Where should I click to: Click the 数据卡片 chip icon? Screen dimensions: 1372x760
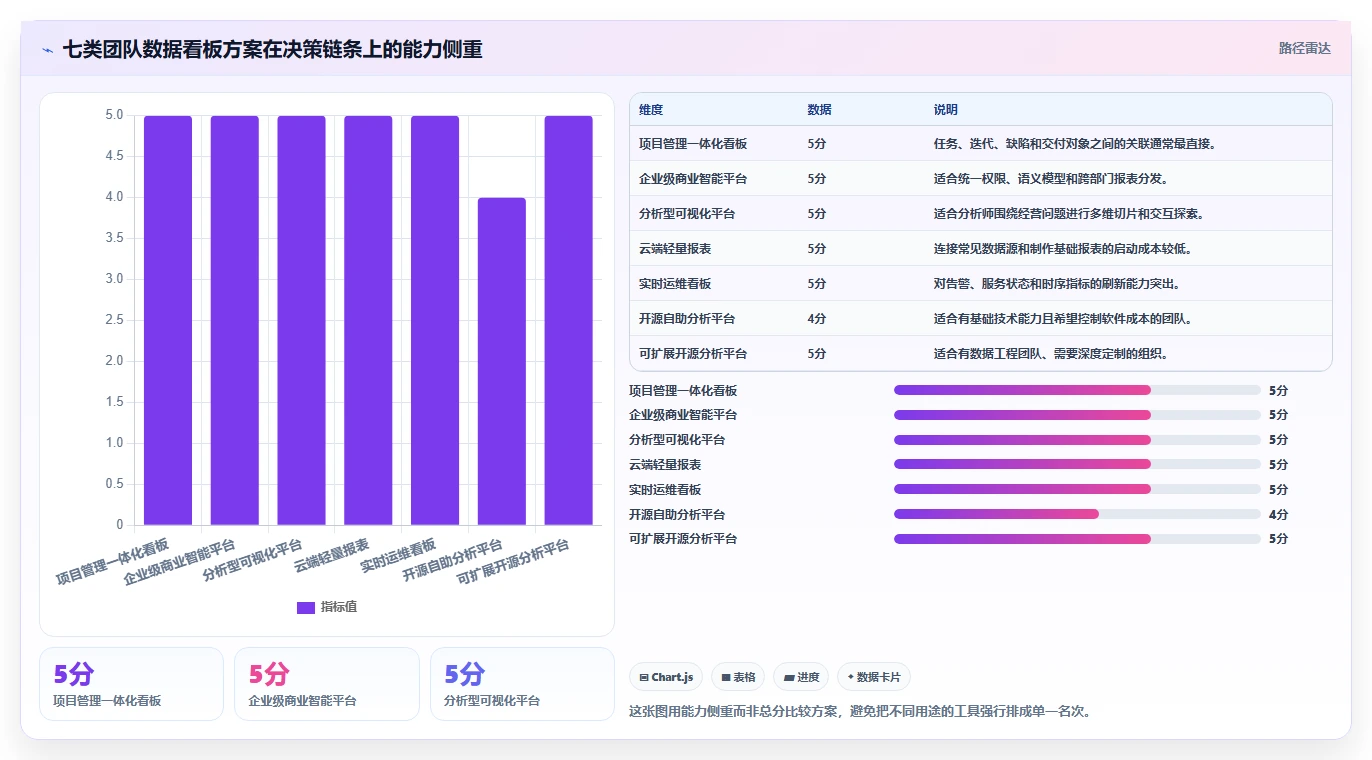click(850, 678)
